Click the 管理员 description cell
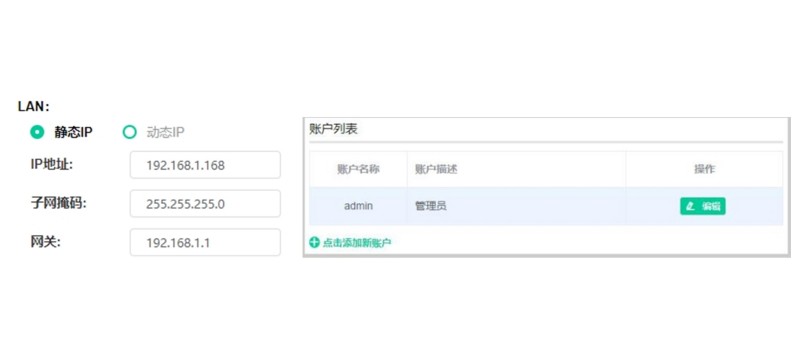800x361 pixels. 516,206
